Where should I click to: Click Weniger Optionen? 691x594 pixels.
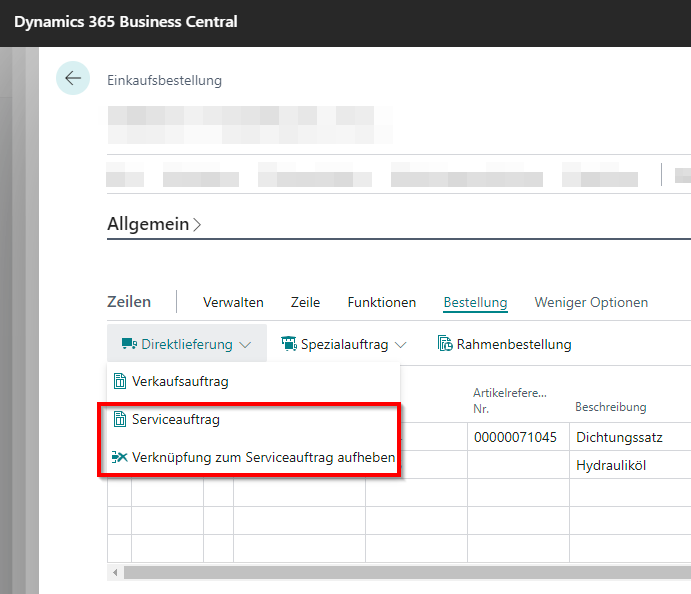591,302
